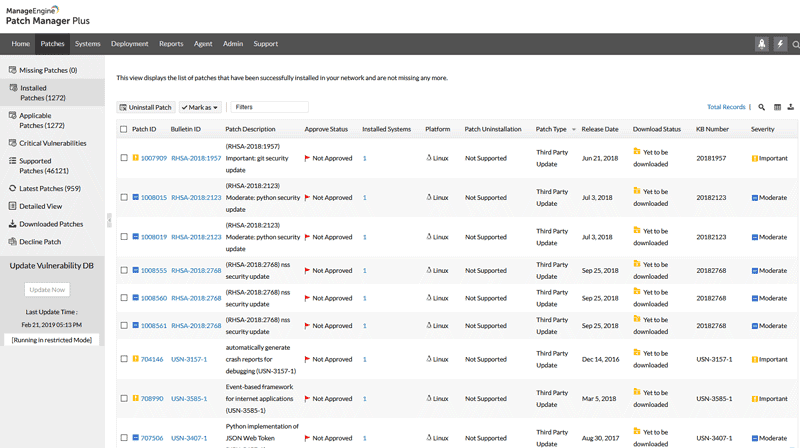This screenshot has height=448, width=800.
Task: Click the KB Number column header
Action: pos(712,129)
